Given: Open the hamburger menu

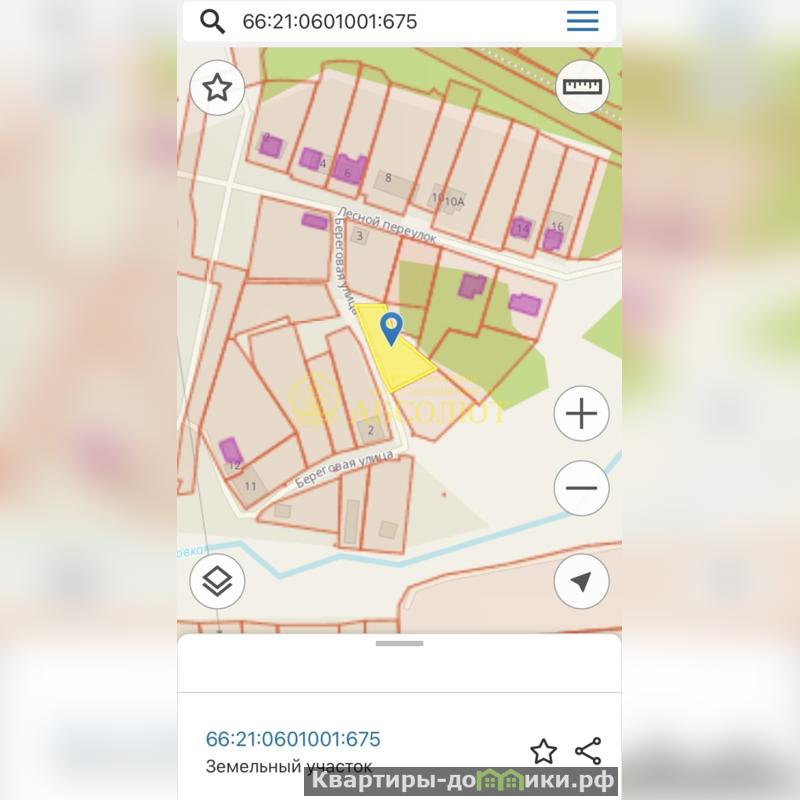Looking at the screenshot, I should pyautogui.click(x=582, y=21).
